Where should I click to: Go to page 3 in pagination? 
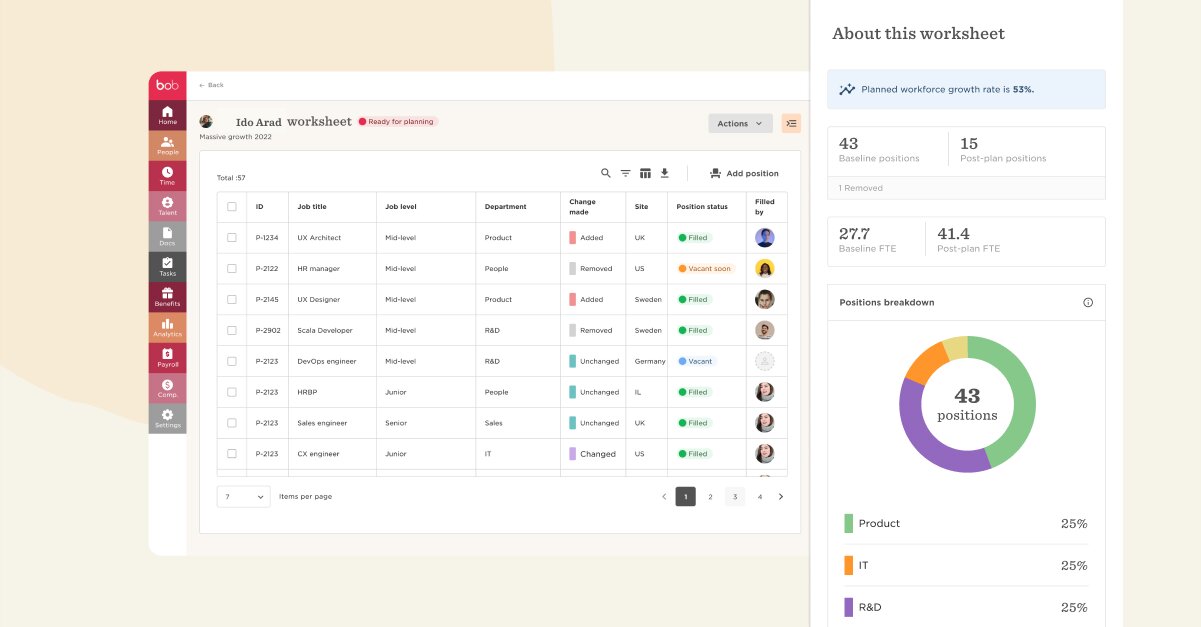[735, 496]
